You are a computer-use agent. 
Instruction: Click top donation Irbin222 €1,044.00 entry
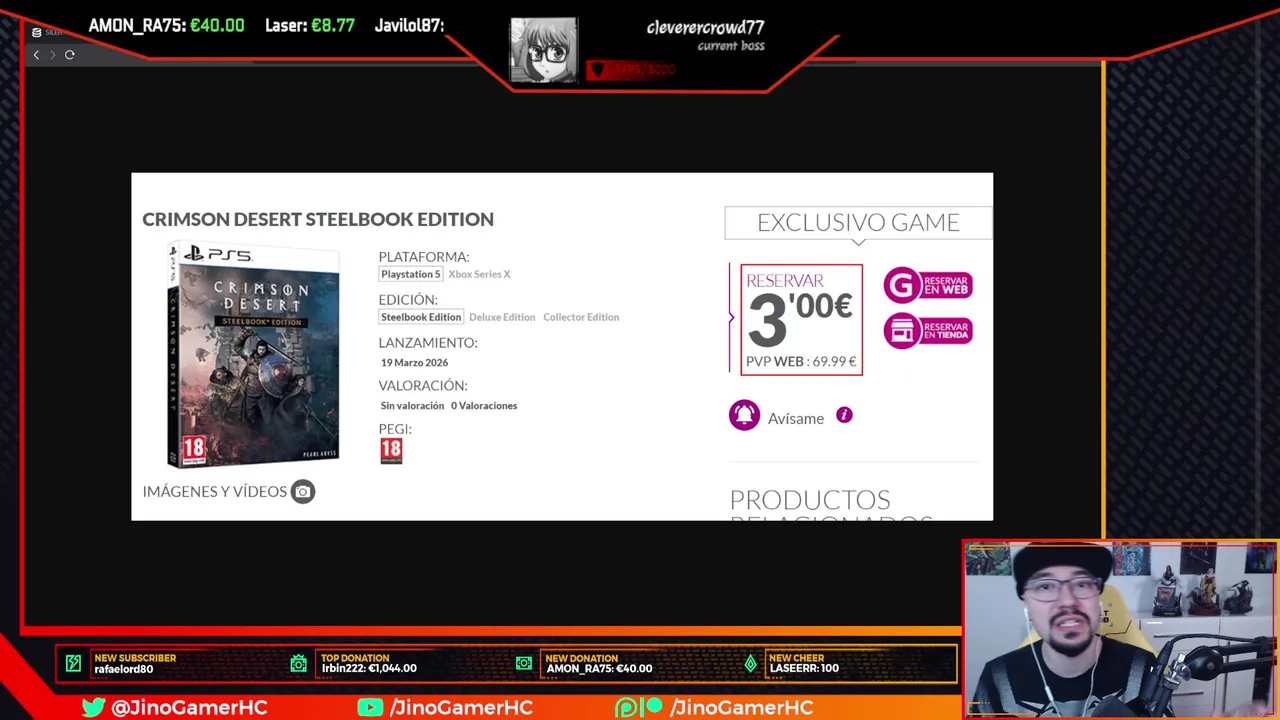point(369,663)
